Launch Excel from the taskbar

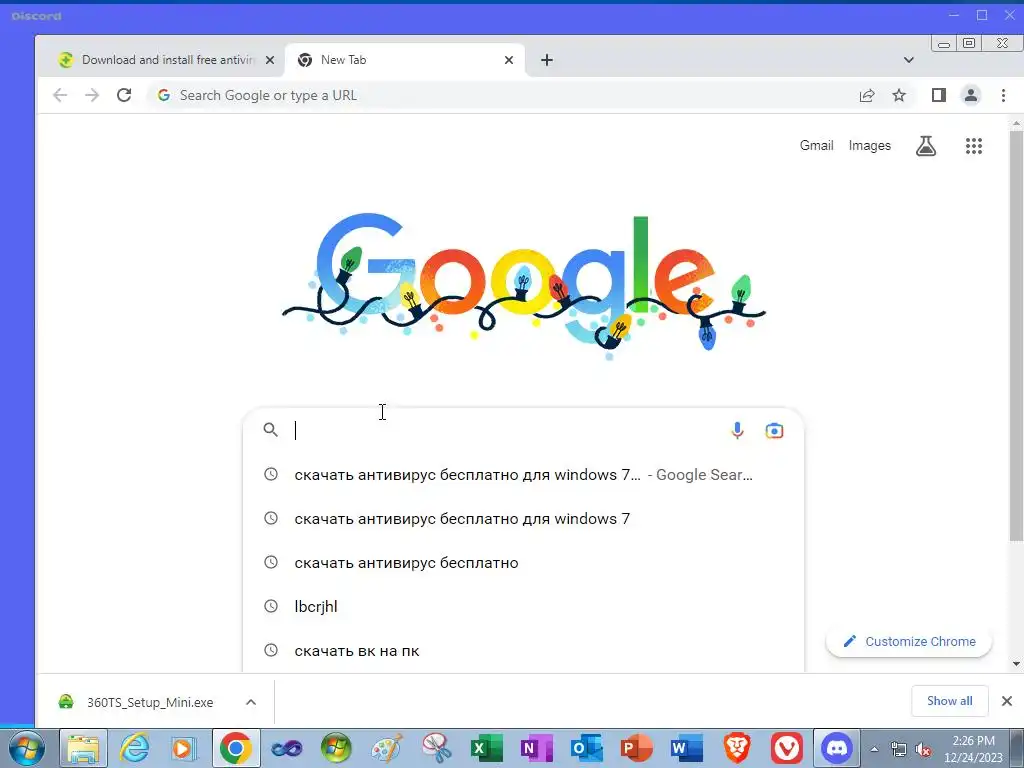tap(487, 748)
